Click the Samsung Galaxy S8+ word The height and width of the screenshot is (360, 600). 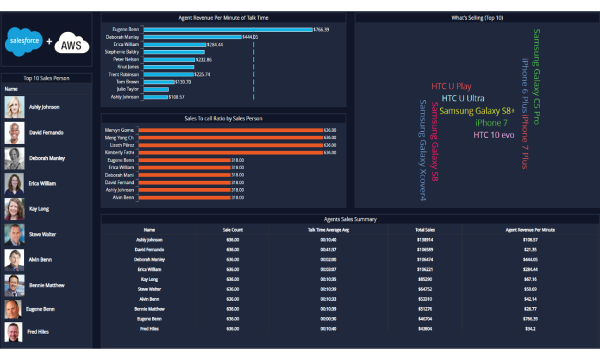(477, 111)
